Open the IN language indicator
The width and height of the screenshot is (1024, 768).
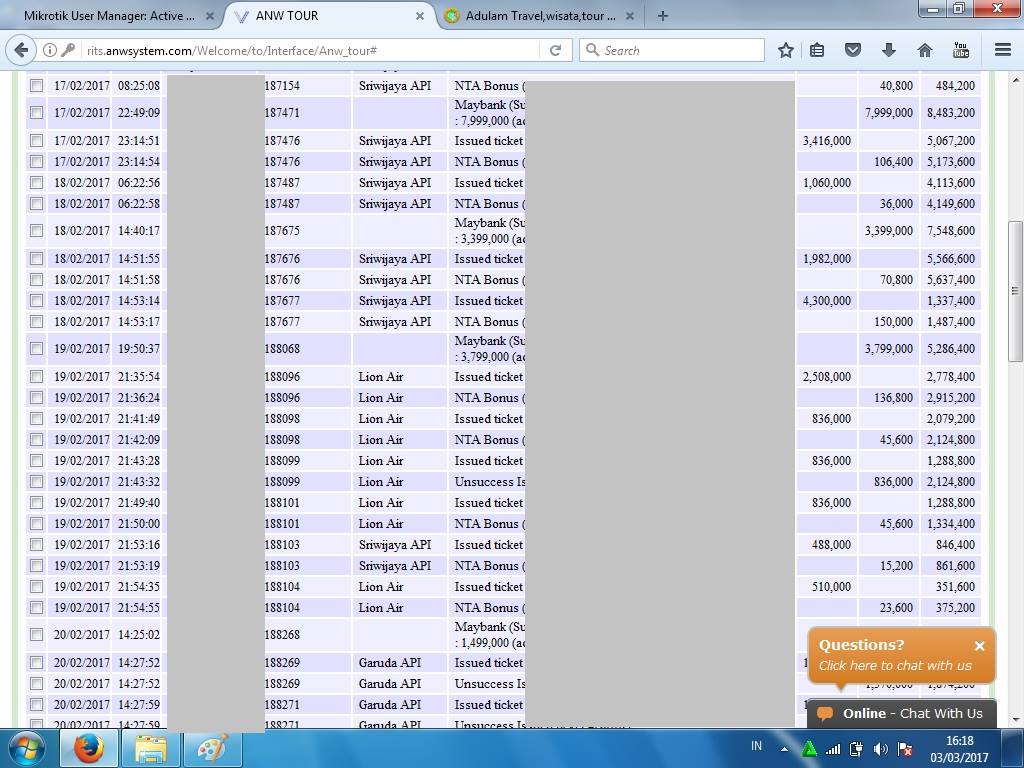coord(756,746)
